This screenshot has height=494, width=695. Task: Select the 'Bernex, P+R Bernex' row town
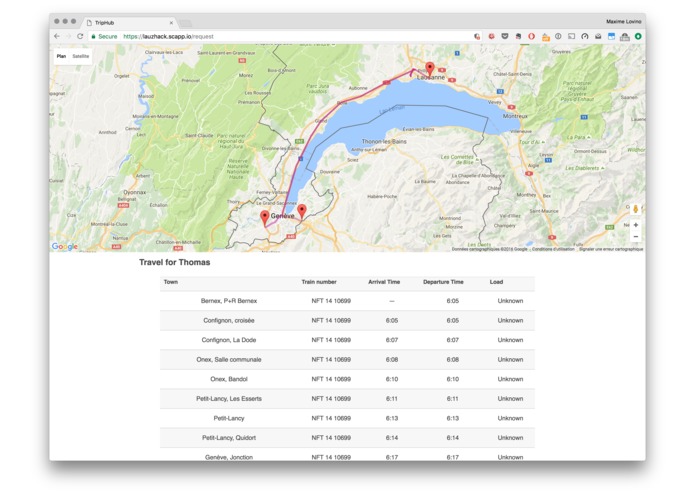[229, 301]
